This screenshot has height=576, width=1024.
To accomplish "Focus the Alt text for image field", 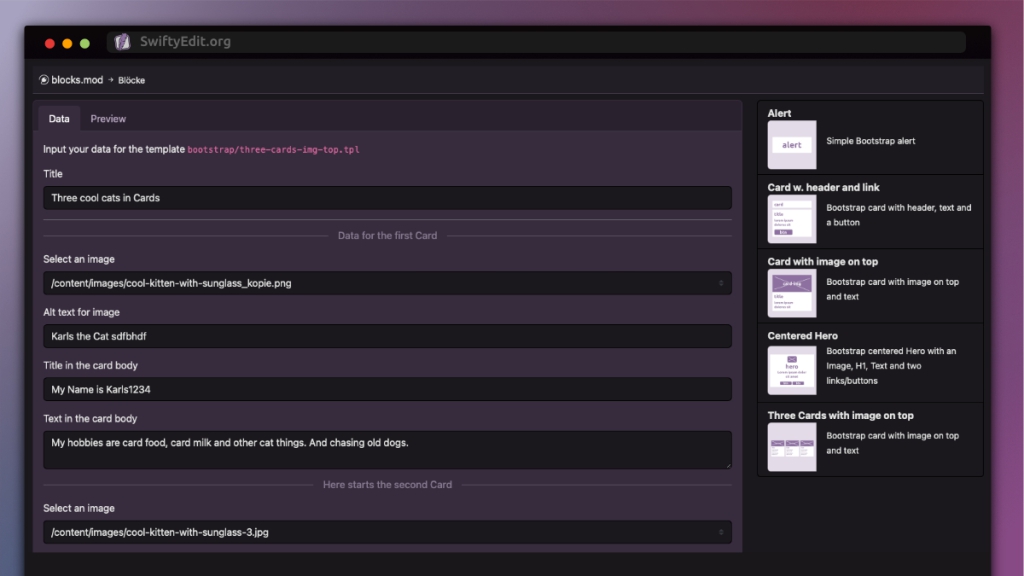I will point(387,336).
